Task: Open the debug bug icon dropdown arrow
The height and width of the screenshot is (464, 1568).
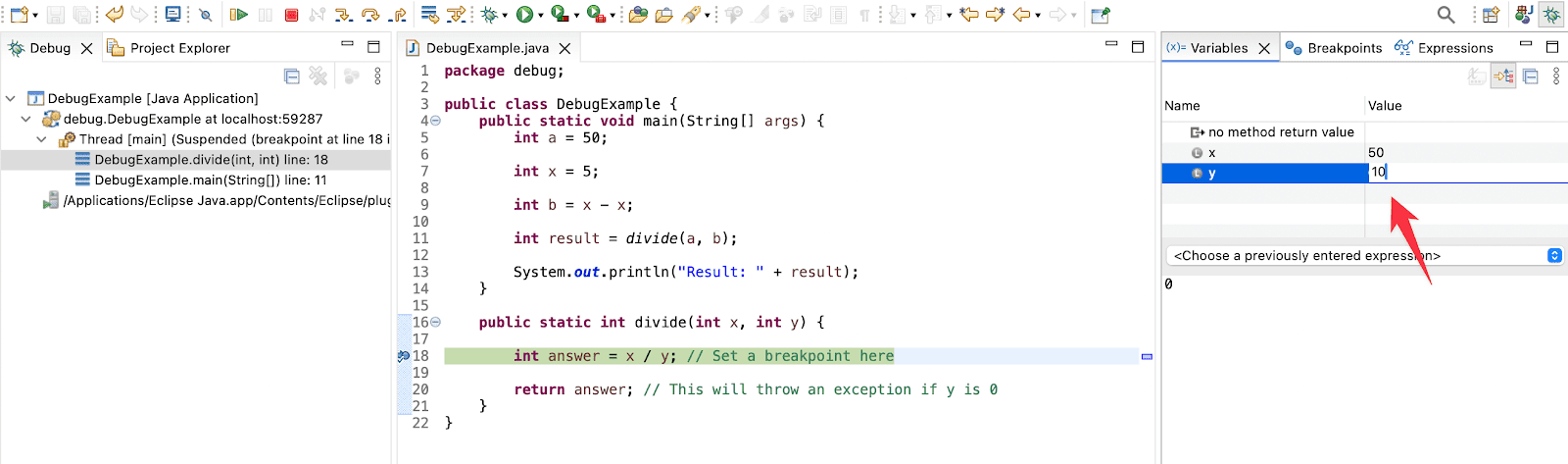Action: 505,16
